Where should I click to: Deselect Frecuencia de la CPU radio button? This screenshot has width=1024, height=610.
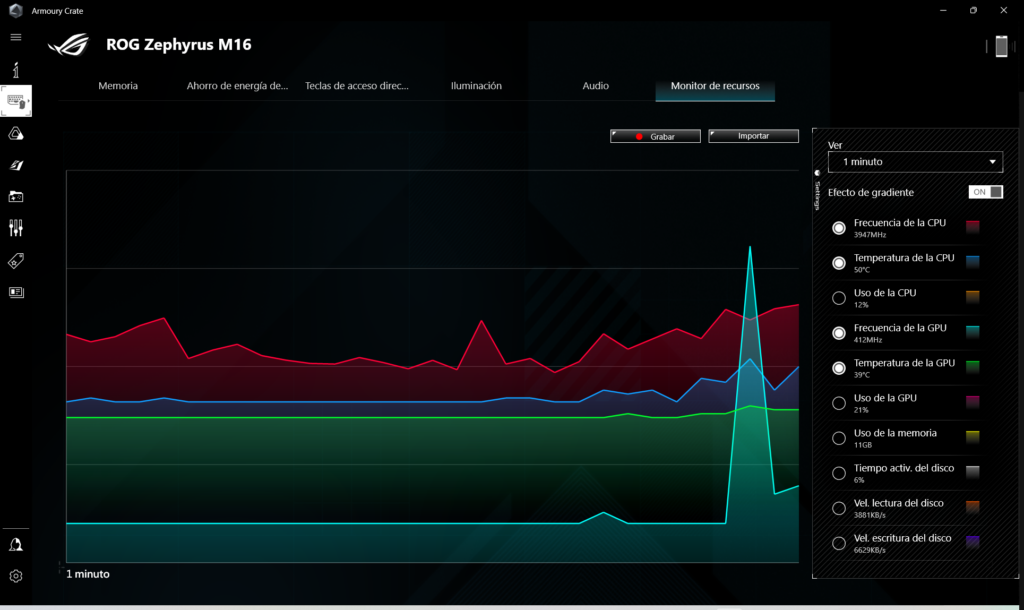pos(839,228)
